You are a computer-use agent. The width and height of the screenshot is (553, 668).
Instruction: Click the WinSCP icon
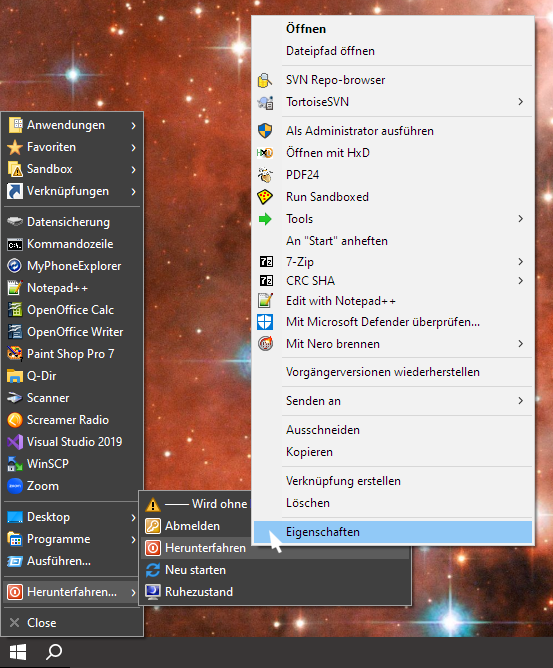pos(15,464)
